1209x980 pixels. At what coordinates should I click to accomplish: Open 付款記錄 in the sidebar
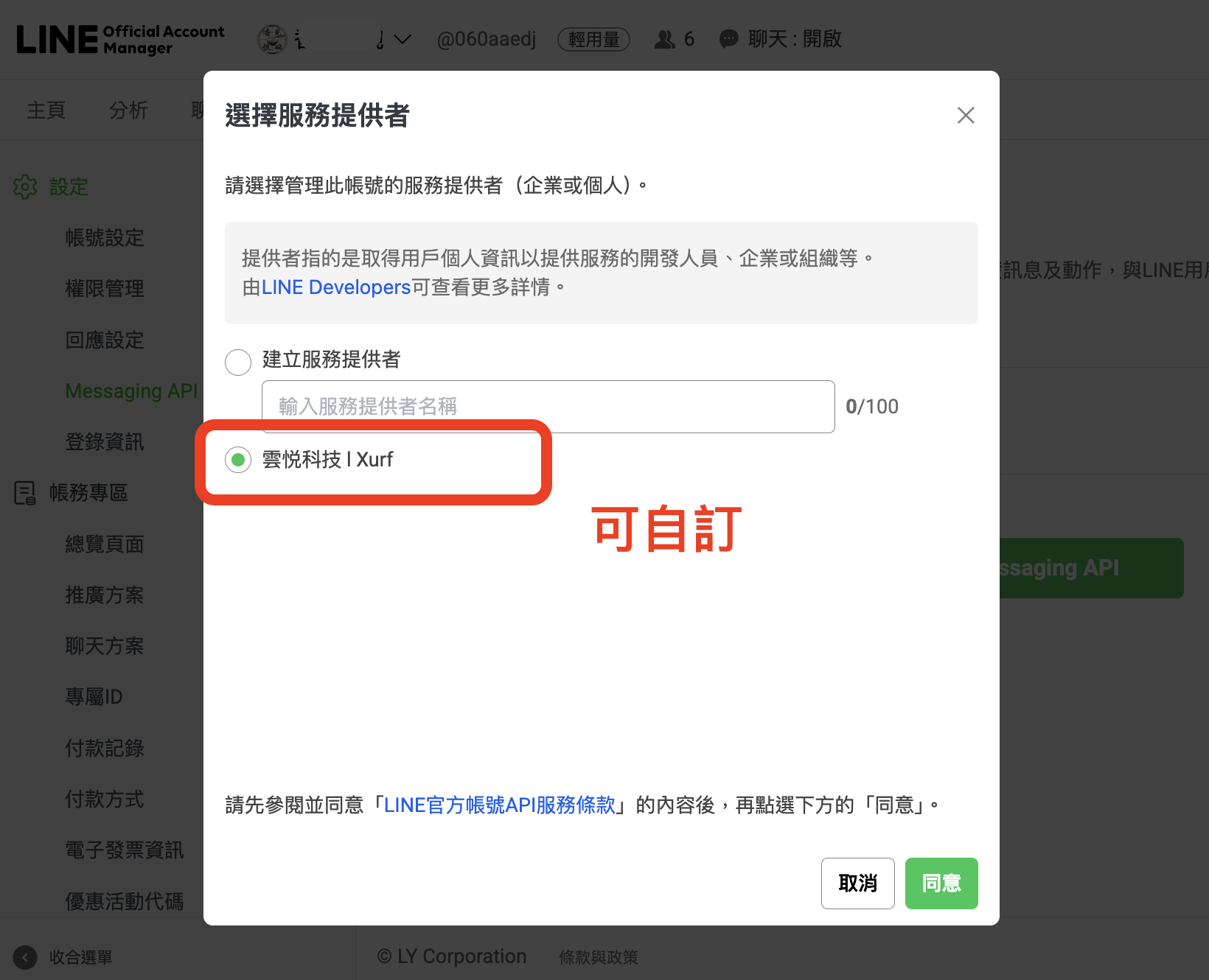(105, 748)
